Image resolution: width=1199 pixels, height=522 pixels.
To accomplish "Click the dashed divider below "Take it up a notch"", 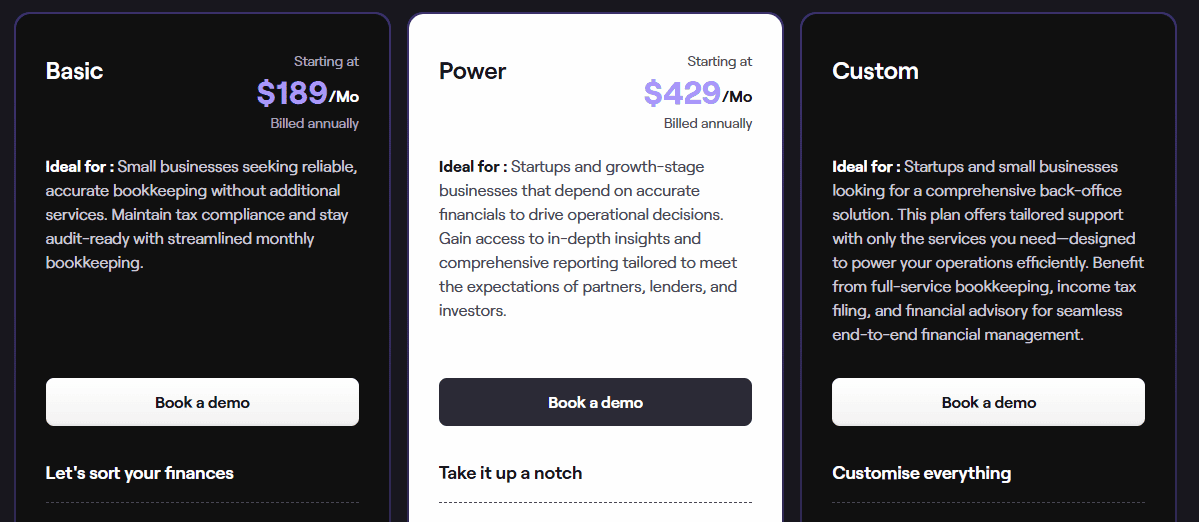I will pos(595,502).
